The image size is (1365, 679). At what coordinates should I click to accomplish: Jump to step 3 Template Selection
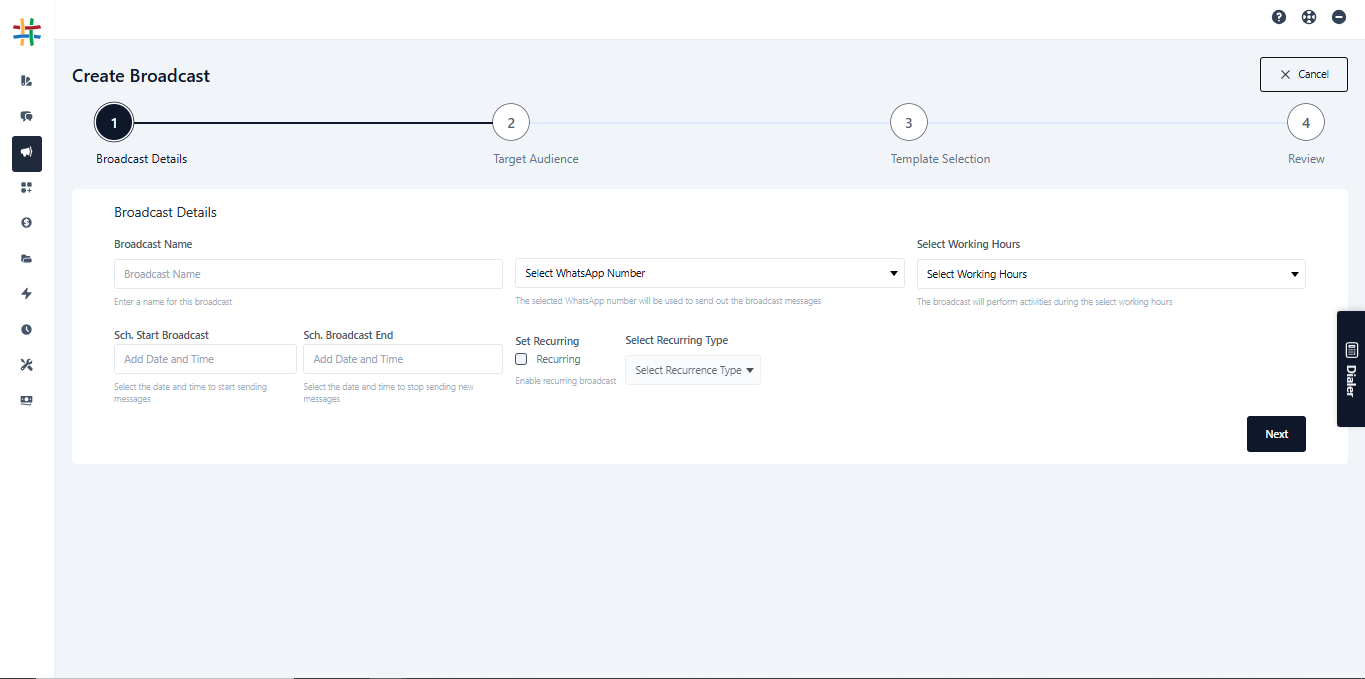908,123
